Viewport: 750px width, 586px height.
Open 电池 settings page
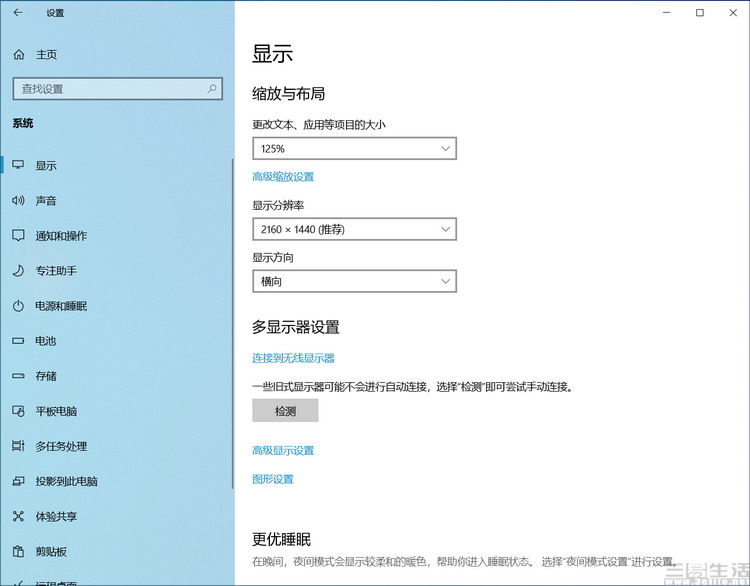point(46,341)
